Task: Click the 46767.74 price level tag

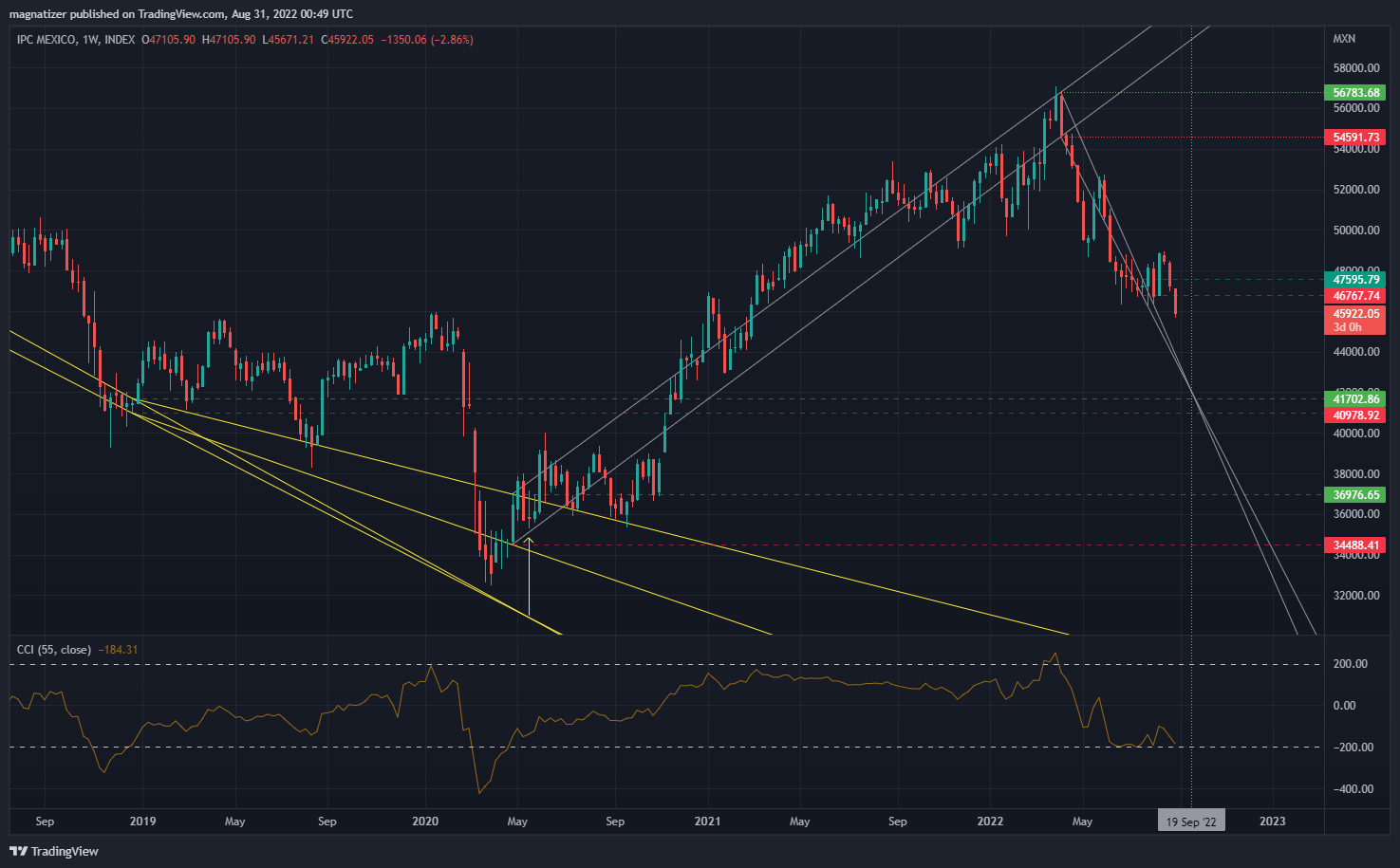Action: tap(1355, 296)
